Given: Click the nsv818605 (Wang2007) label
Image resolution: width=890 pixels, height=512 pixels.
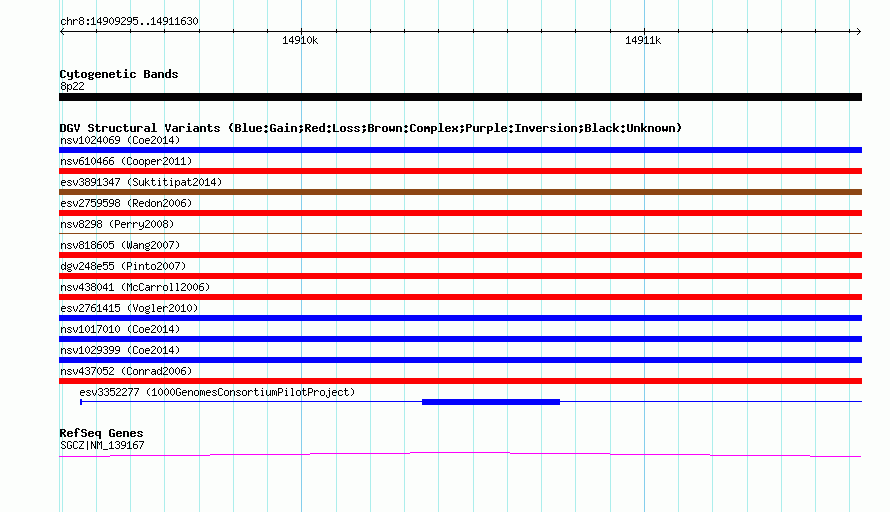Looking at the screenshot, I should (x=120, y=245).
